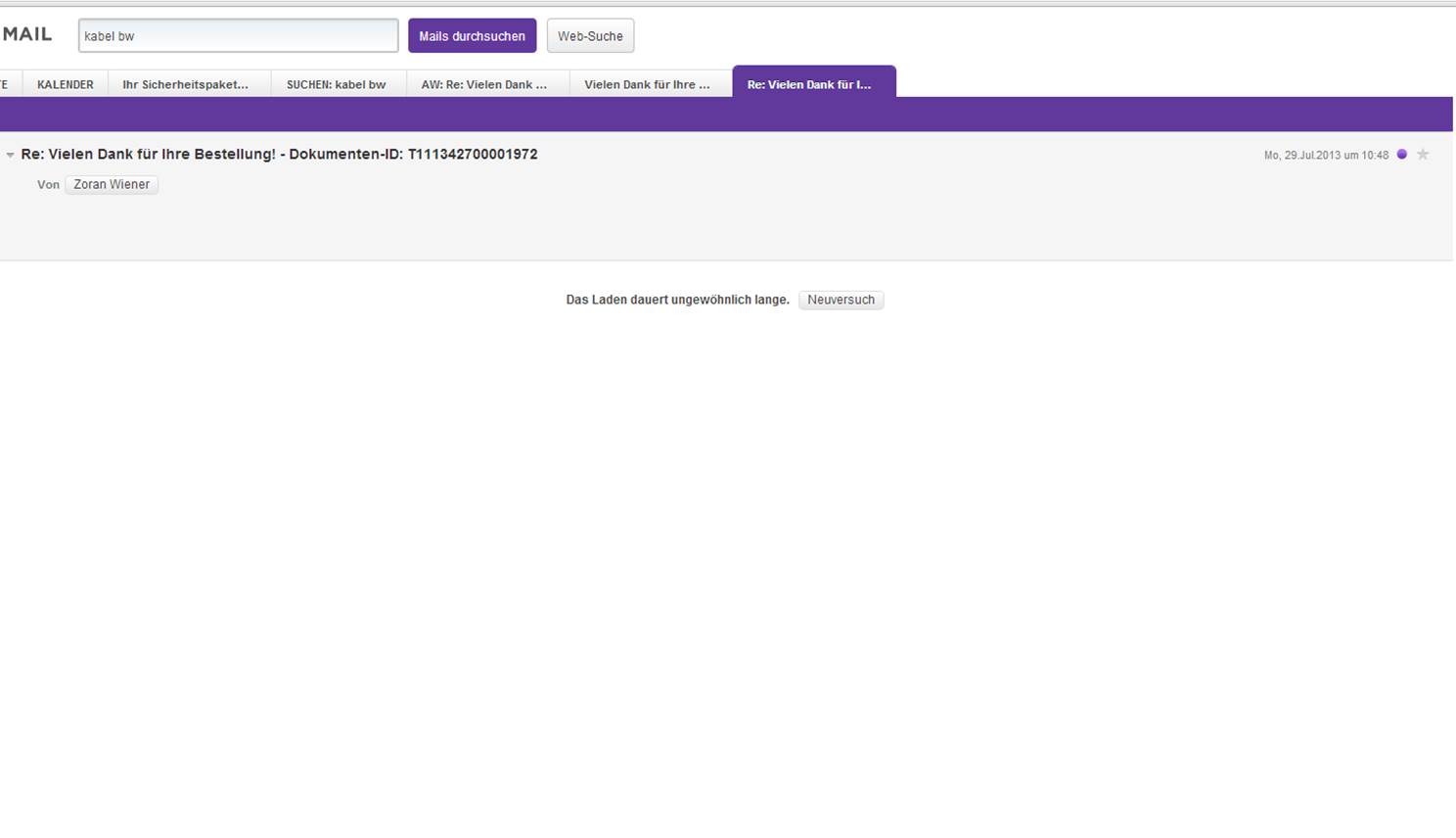Go to the SUCHEN: kabel bw tab
Image resolution: width=1456 pixels, height=838 pixels.
(336, 84)
